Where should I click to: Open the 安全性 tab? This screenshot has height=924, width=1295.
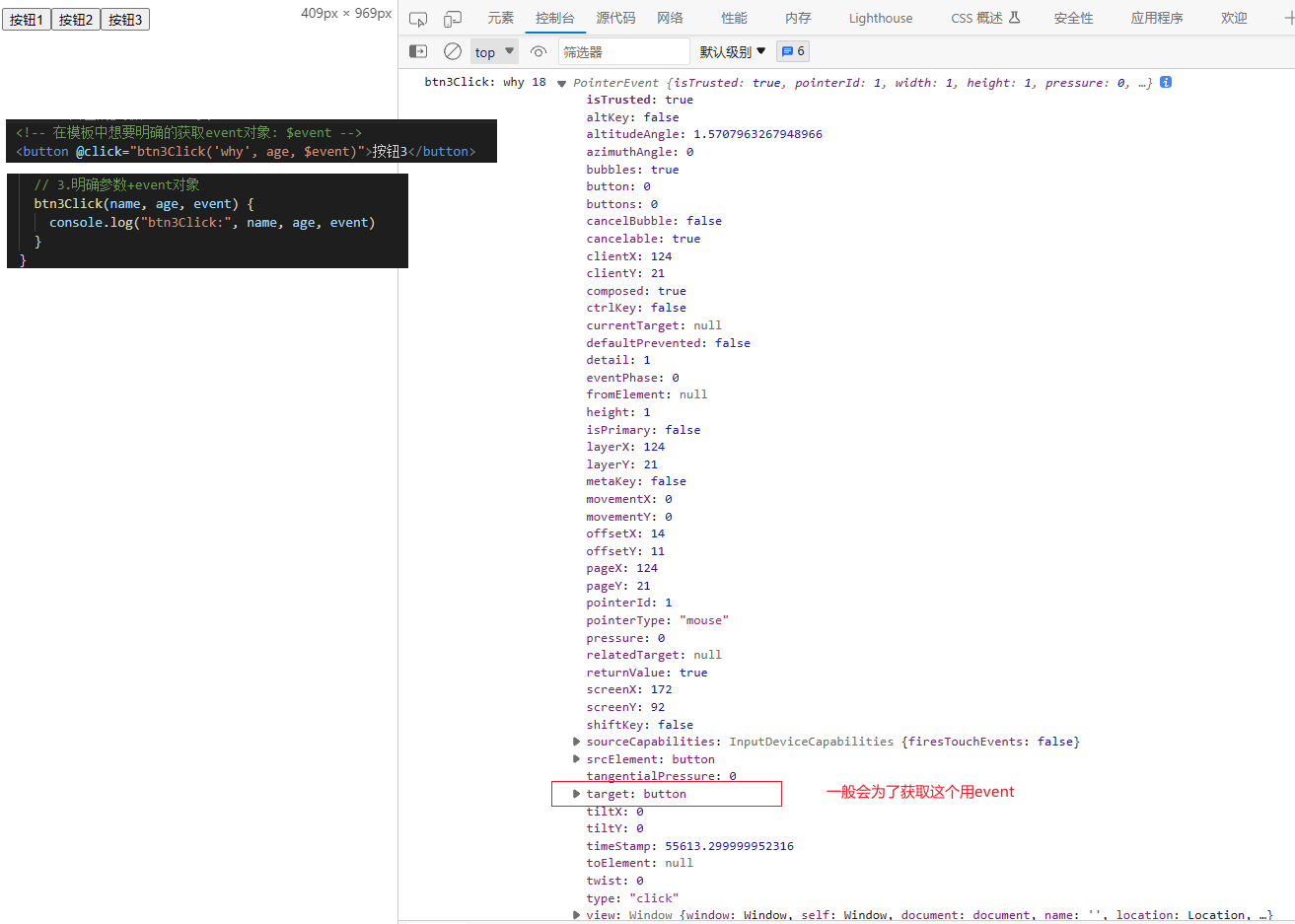click(x=1073, y=18)
